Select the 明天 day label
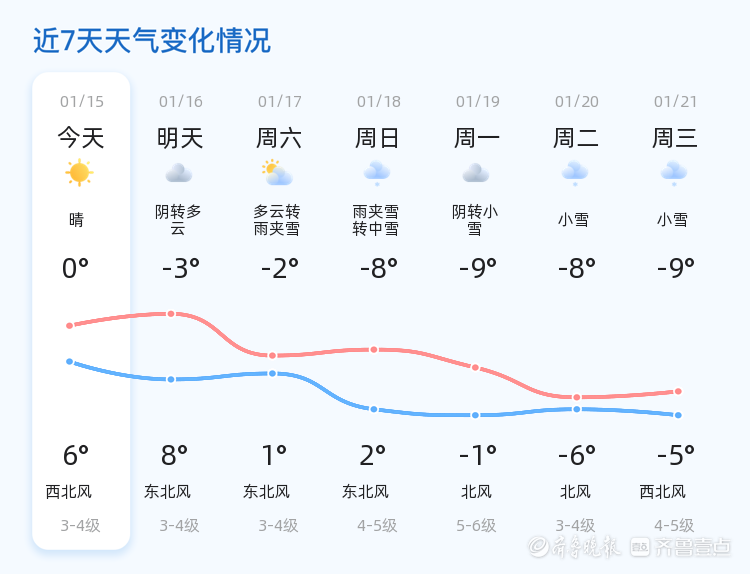750x574 pixels. tap(180, 138)
